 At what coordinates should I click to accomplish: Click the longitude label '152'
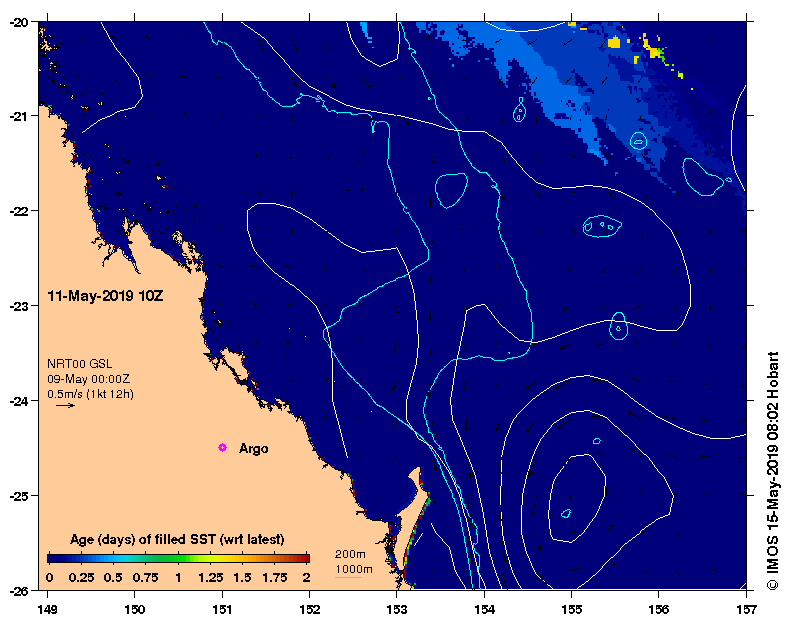tap(310, 610)
